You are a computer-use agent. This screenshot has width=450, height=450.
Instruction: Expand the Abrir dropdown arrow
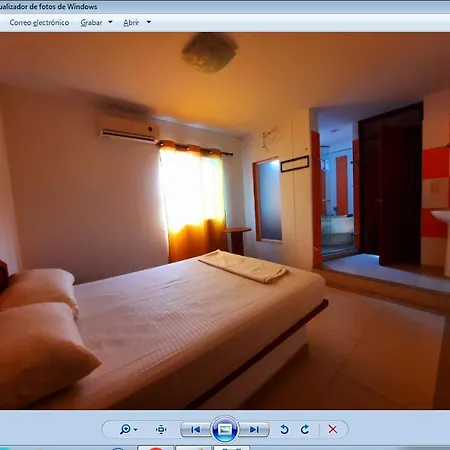coord(149,22)
